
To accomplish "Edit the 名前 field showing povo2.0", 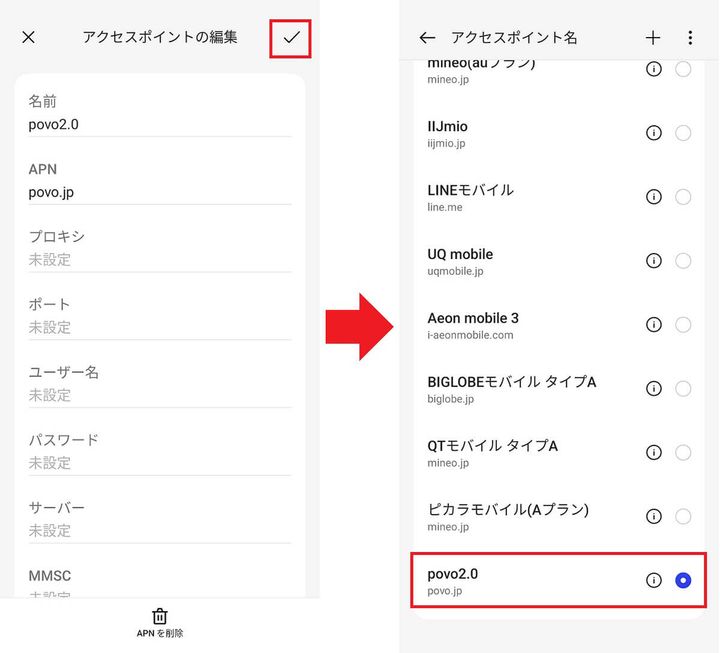I will (x=160, y=113).
